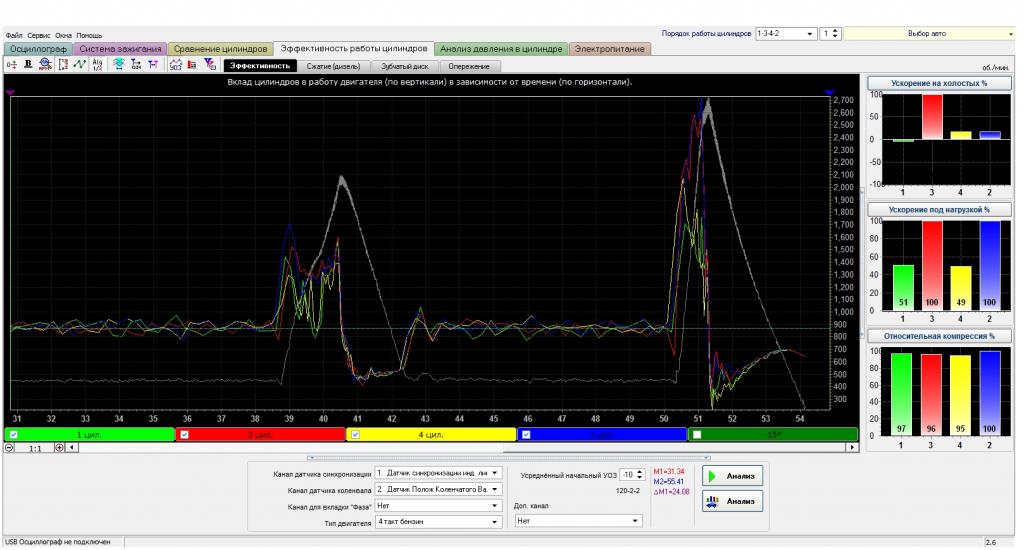Open the Окна menu
1024x550 pixels.
(x=63, y=35)
